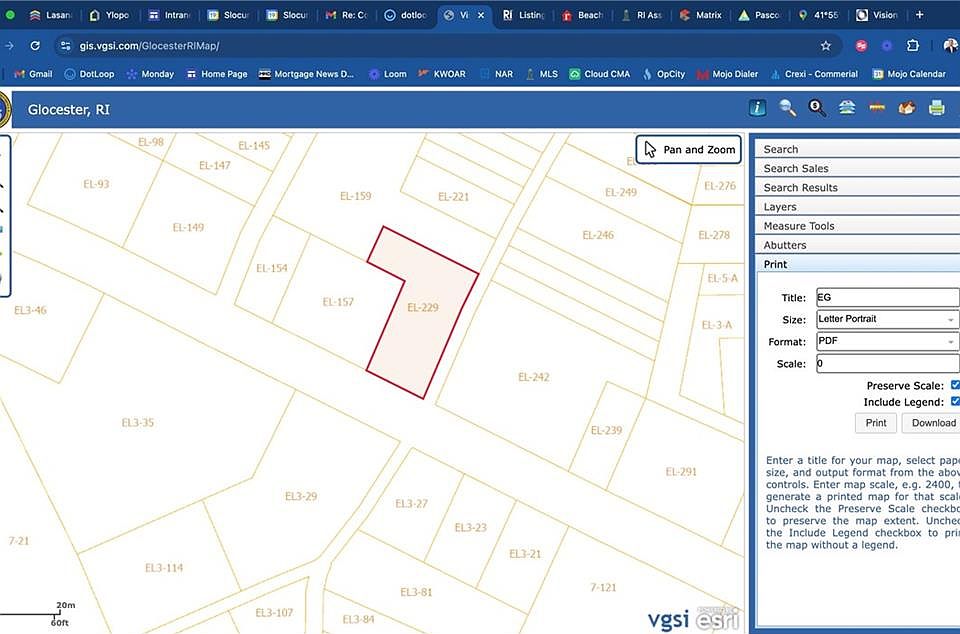Image resolution: width=960 pixels, height=634 pixels.
Task: Open the Size dropdown showing Letter Portrait
Action: tap(888, 319)
